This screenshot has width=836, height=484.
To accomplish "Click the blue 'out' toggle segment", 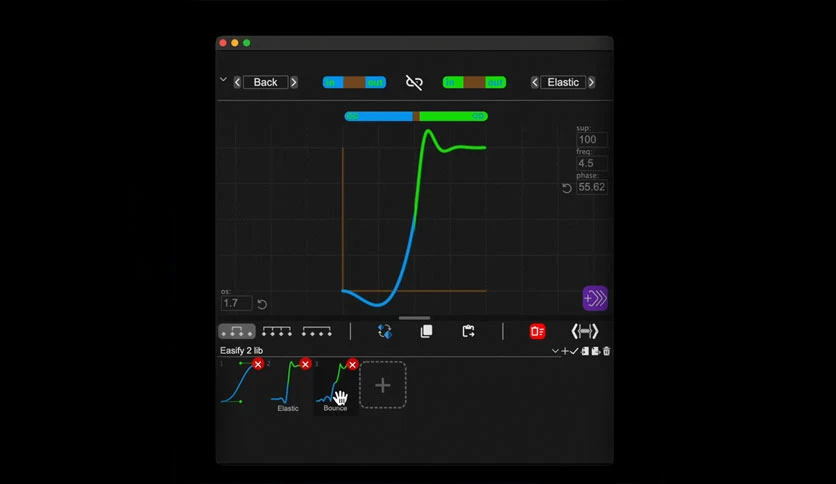I will coord(375,82).
